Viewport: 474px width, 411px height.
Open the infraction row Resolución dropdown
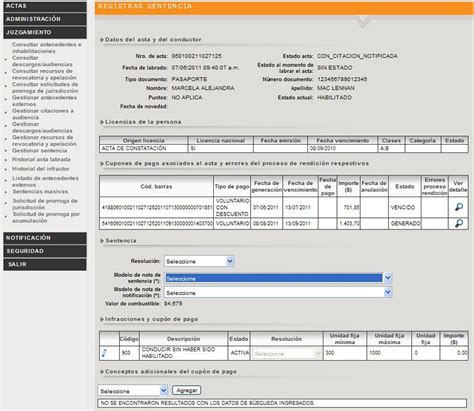tap(287, 353)
